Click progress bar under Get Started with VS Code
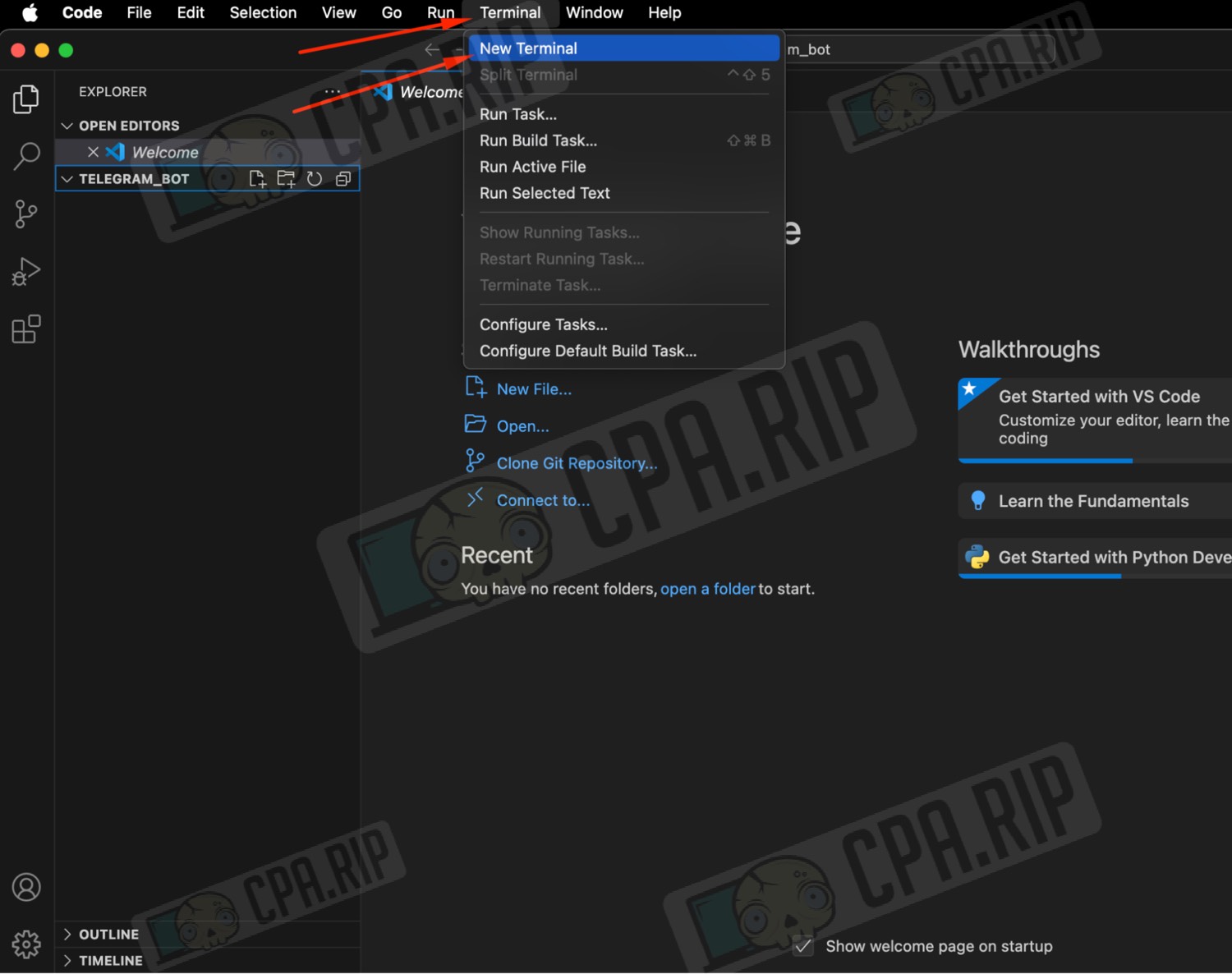Image resolution: width=1232 pixels, height=974 pixels. pos(1095,461)
